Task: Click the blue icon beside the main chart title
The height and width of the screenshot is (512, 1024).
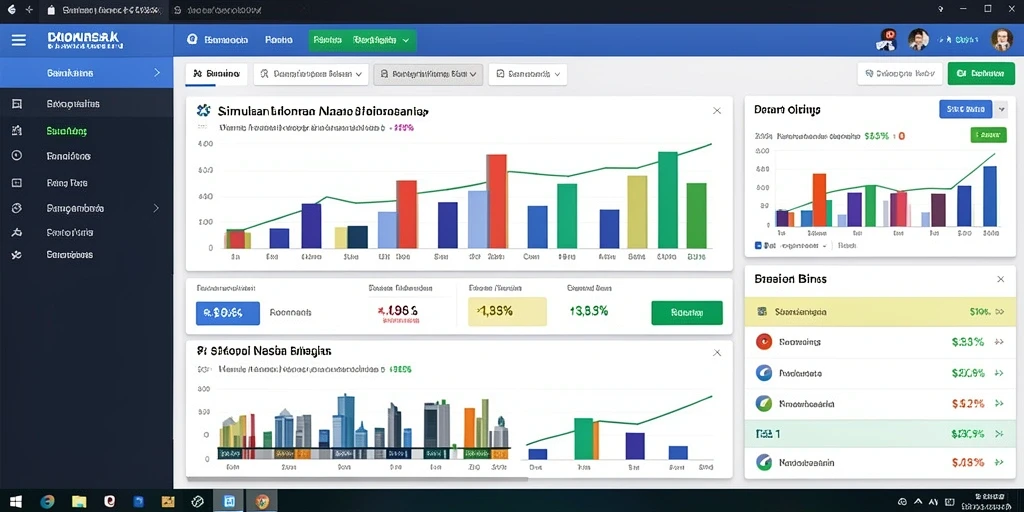Action: [x=203, y=110]
